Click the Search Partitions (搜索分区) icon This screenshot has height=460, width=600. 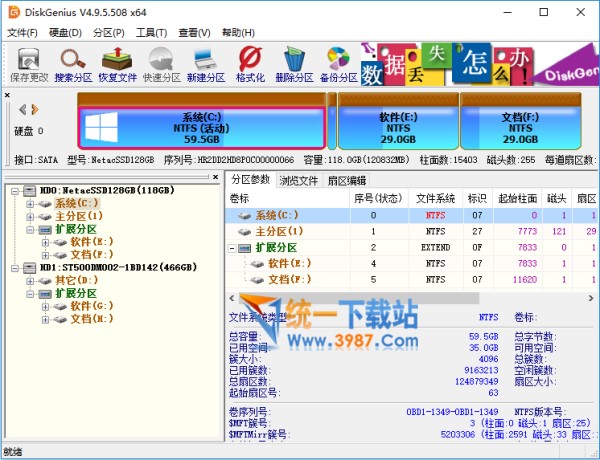72,64
